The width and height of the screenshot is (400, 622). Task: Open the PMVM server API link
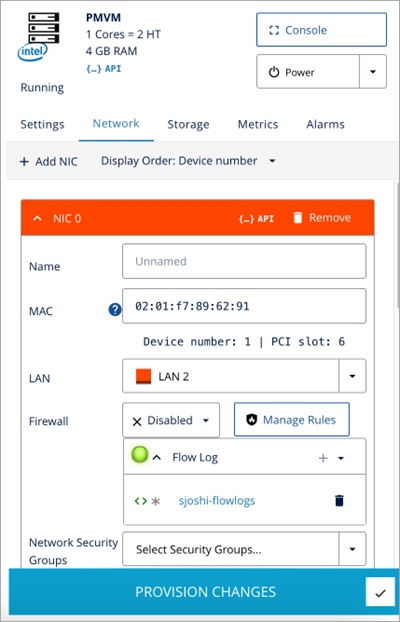point(104,69)
